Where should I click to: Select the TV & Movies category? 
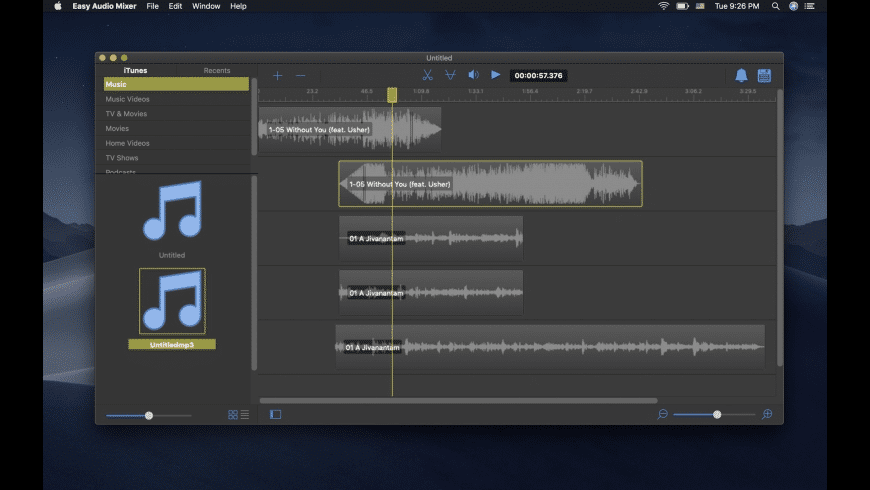(126, 114)
